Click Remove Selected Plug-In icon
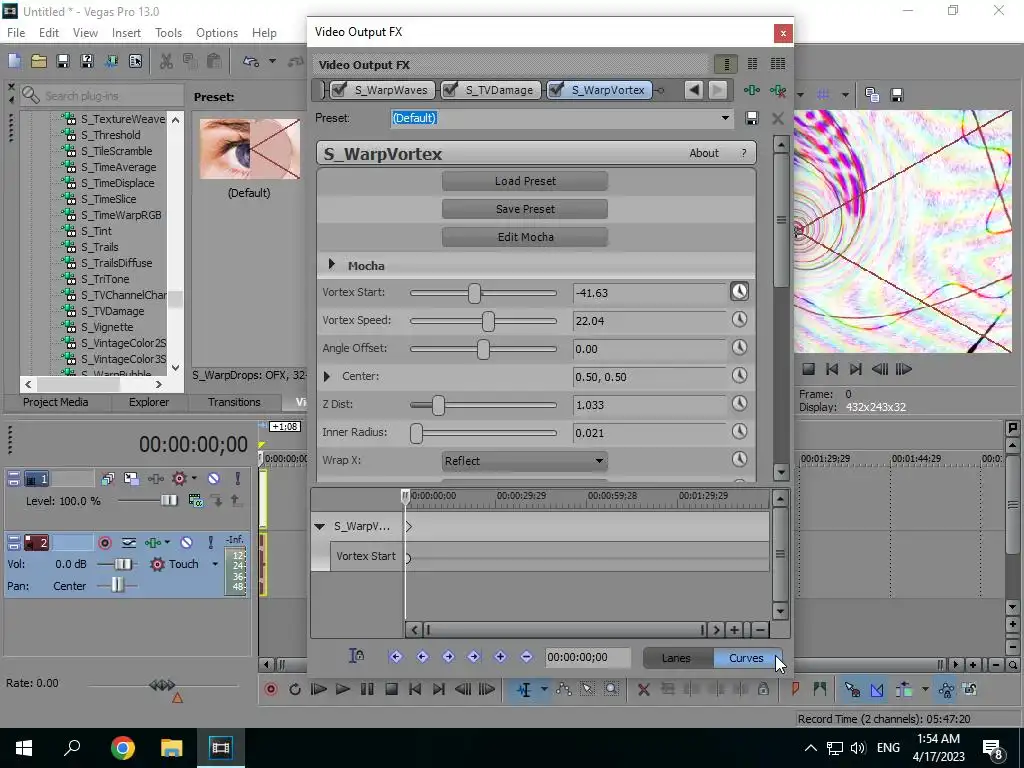 click(778, 90)
